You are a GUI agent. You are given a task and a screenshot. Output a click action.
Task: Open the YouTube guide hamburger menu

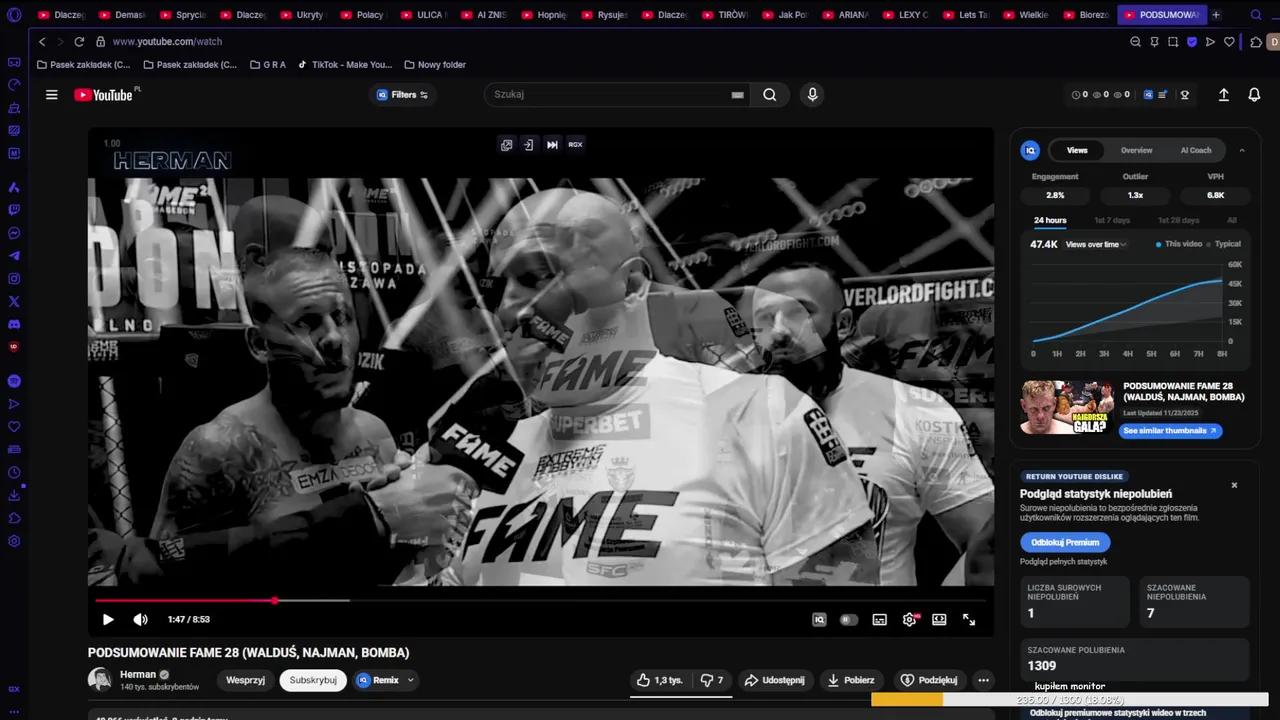pos(51,95)
